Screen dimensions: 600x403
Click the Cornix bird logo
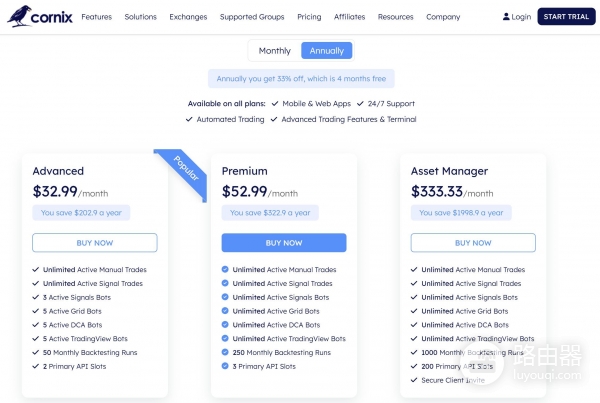19,16
